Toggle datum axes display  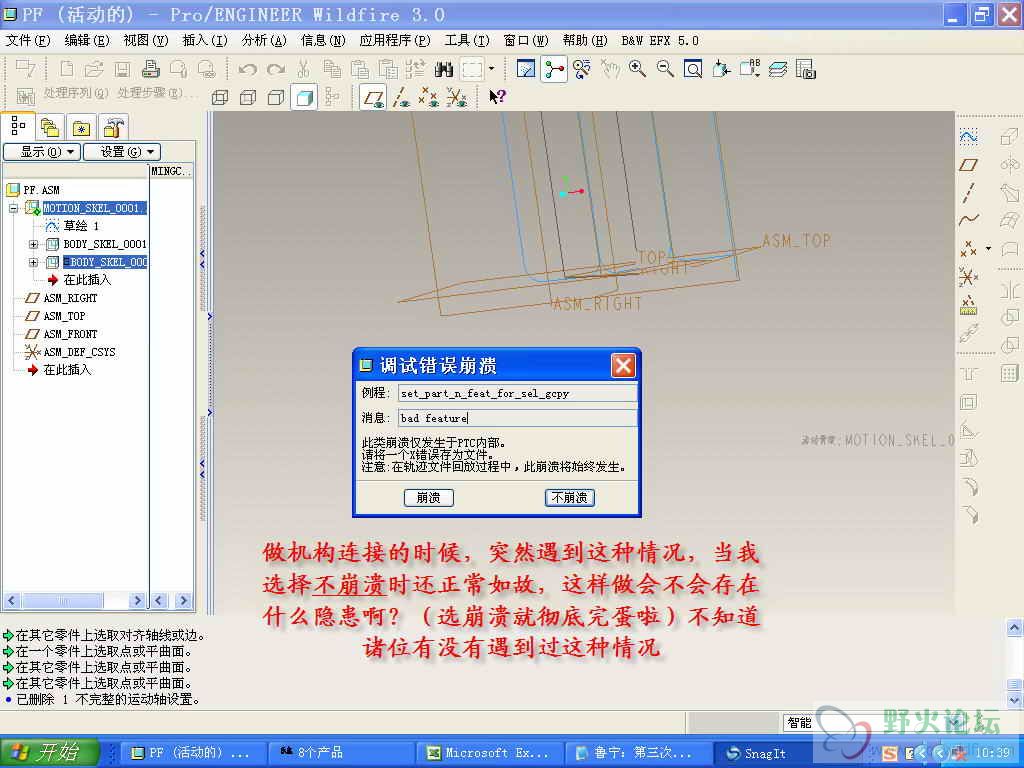(x=401, y=97)
